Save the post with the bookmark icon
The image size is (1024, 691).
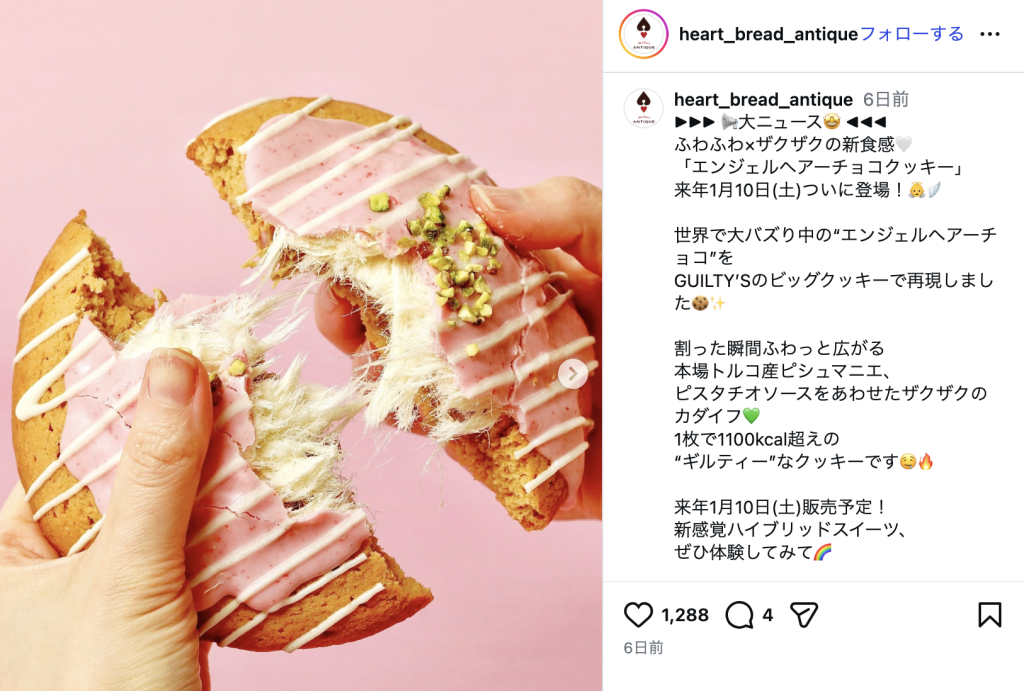pos(989,615)
